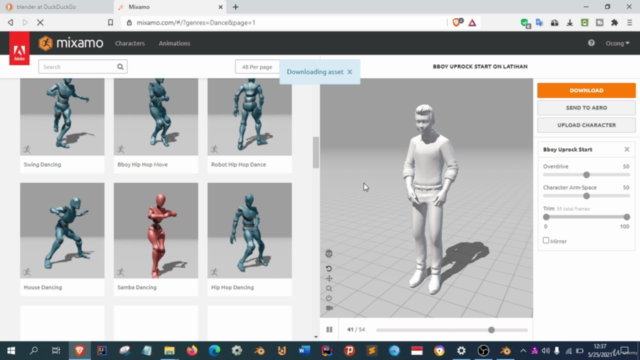Select the House Dancing animation thumbnail

tap(62, 231)
